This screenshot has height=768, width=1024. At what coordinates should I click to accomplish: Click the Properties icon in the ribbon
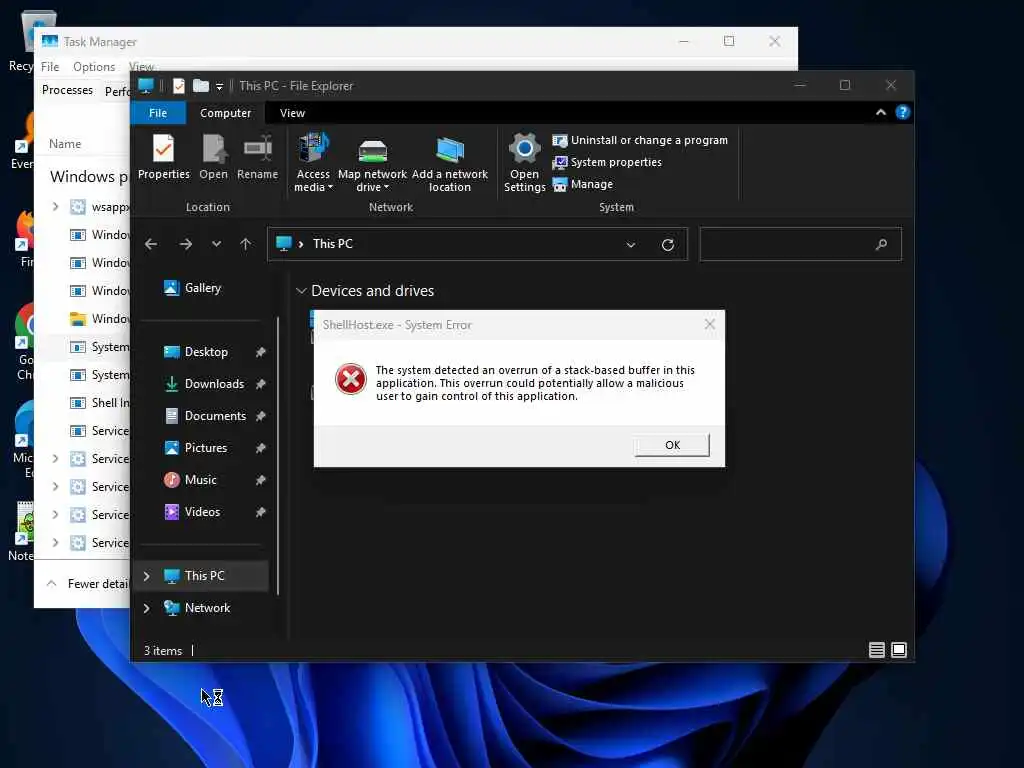[163, 157]
